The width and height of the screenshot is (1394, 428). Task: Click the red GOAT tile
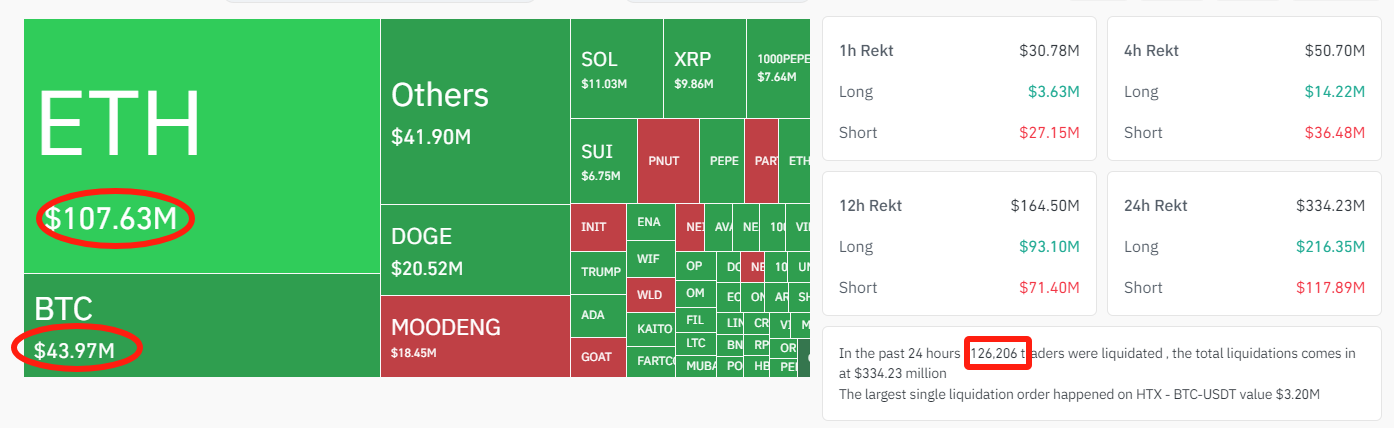(597, 357)
